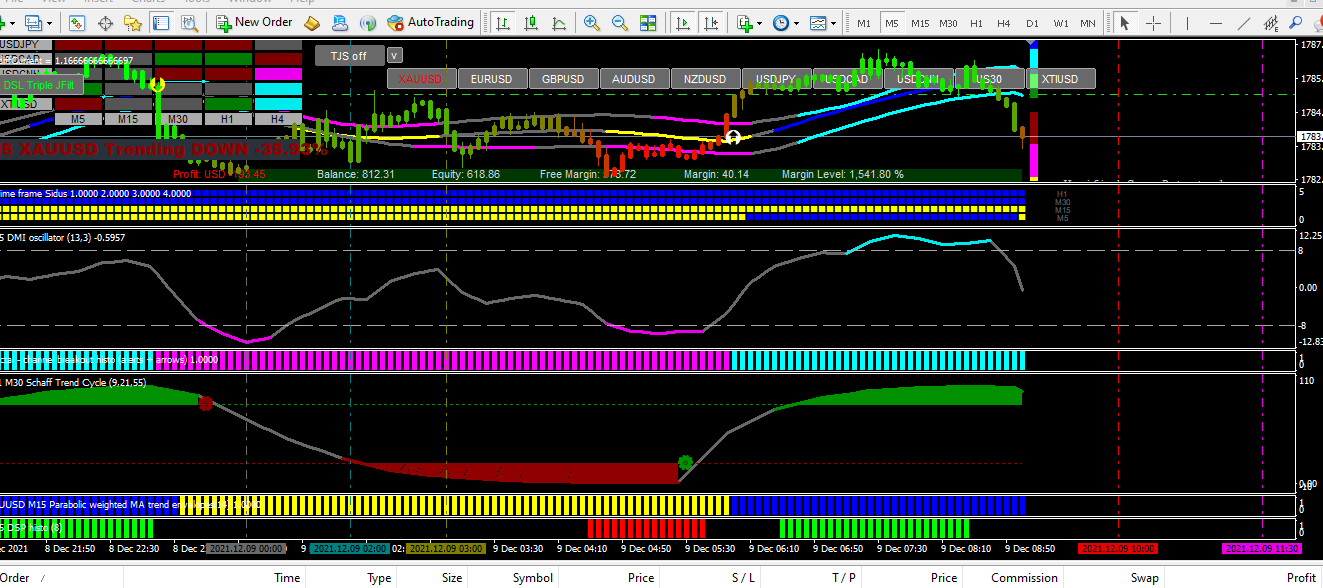Open the Signals broadcast icon

click(367, 22)
